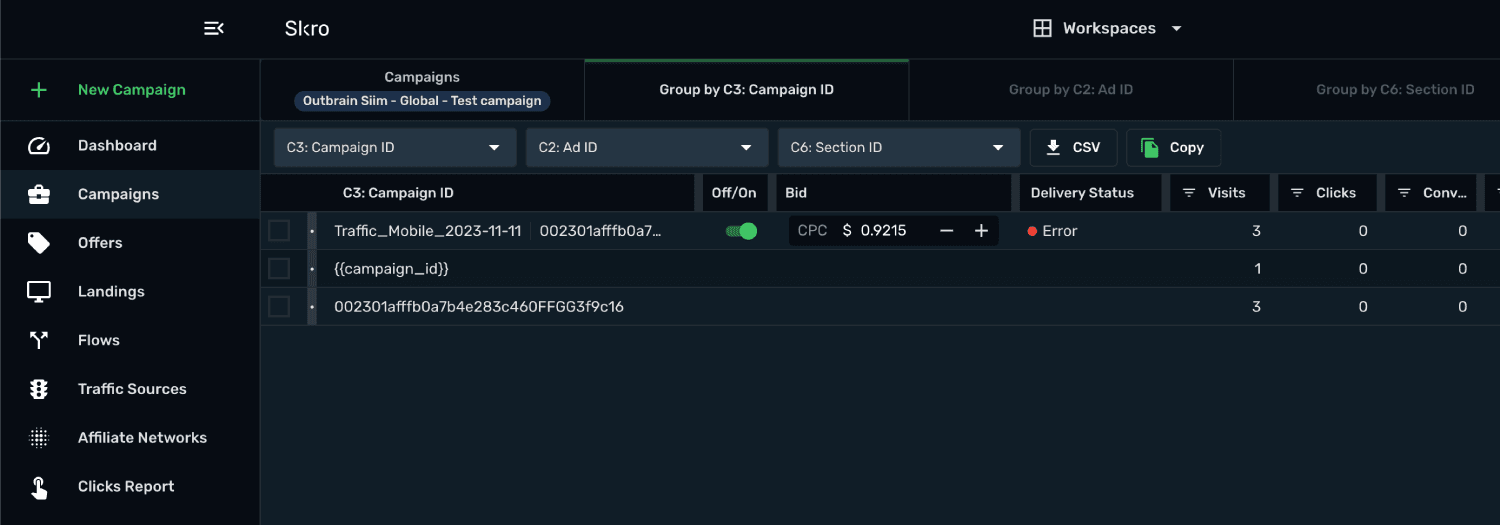
Task: Click the Skro logo
Action: coord(307,28)
